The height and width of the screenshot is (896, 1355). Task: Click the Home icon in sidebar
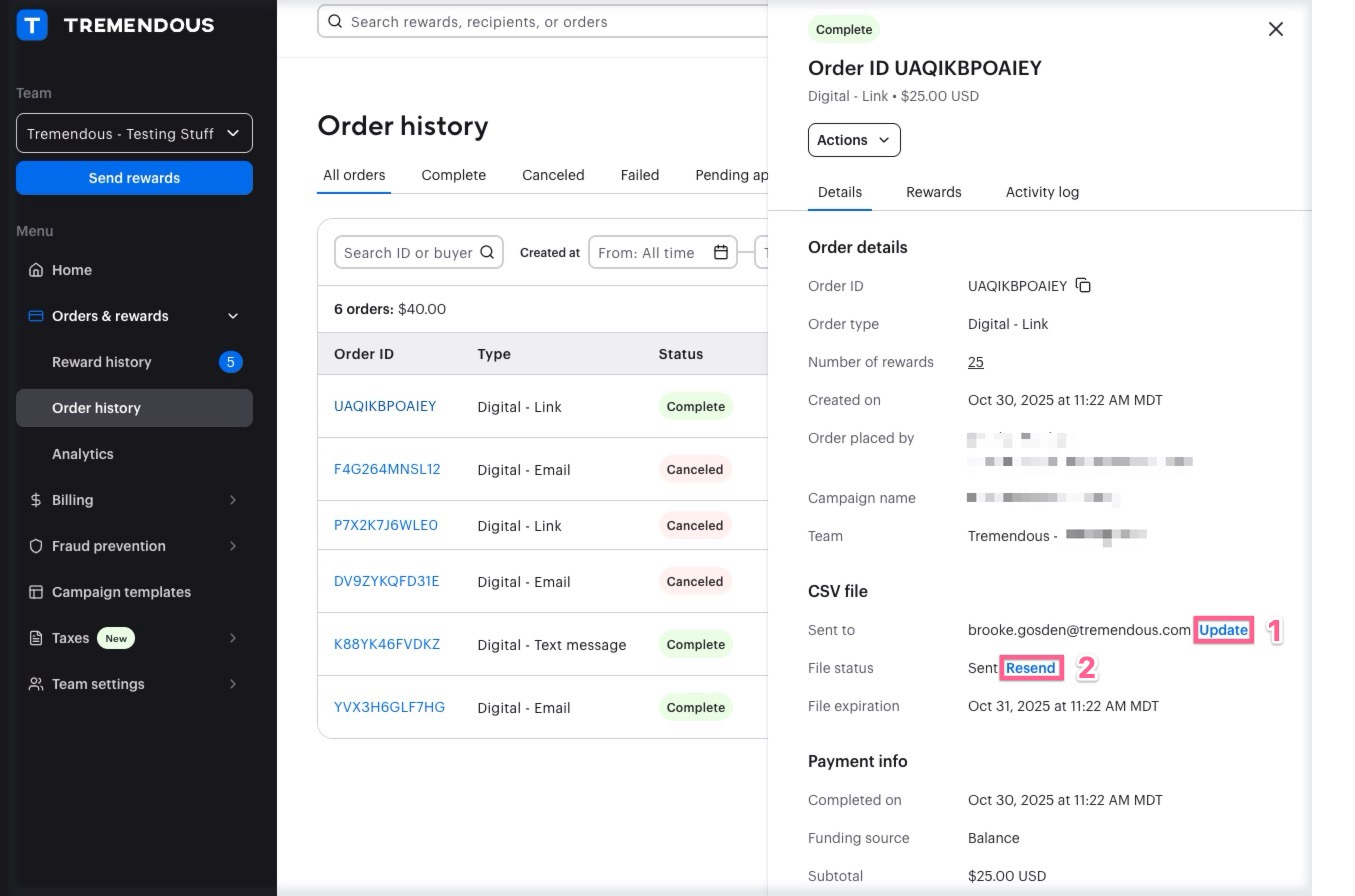point(36,270)
